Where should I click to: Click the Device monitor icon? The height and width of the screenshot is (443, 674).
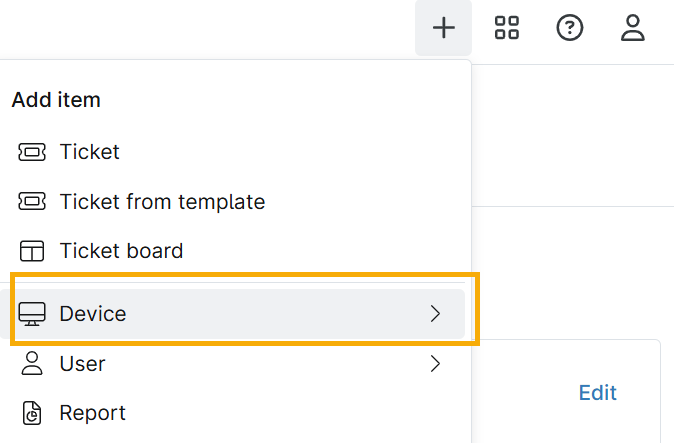pyautogui.click(x=32, y=314)
